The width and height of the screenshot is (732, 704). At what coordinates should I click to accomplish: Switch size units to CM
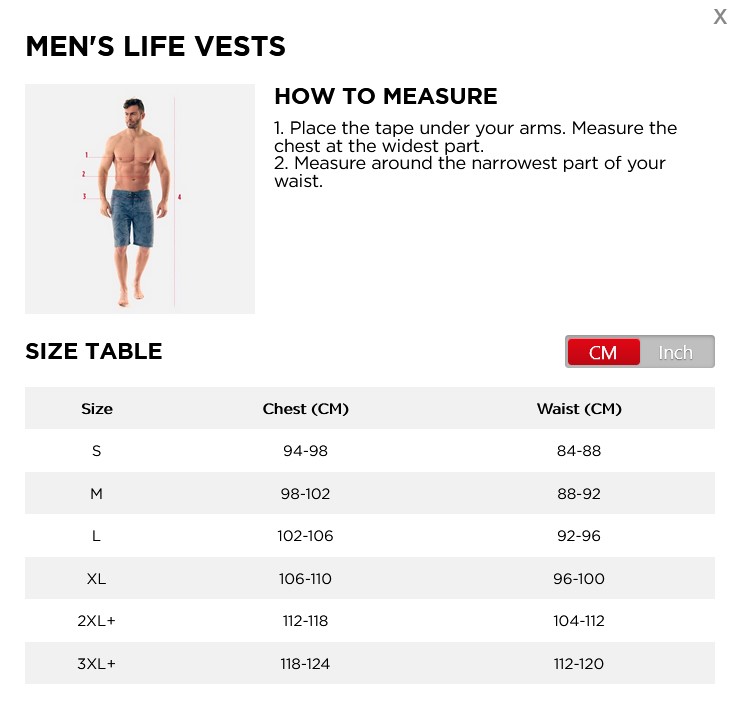603,352
